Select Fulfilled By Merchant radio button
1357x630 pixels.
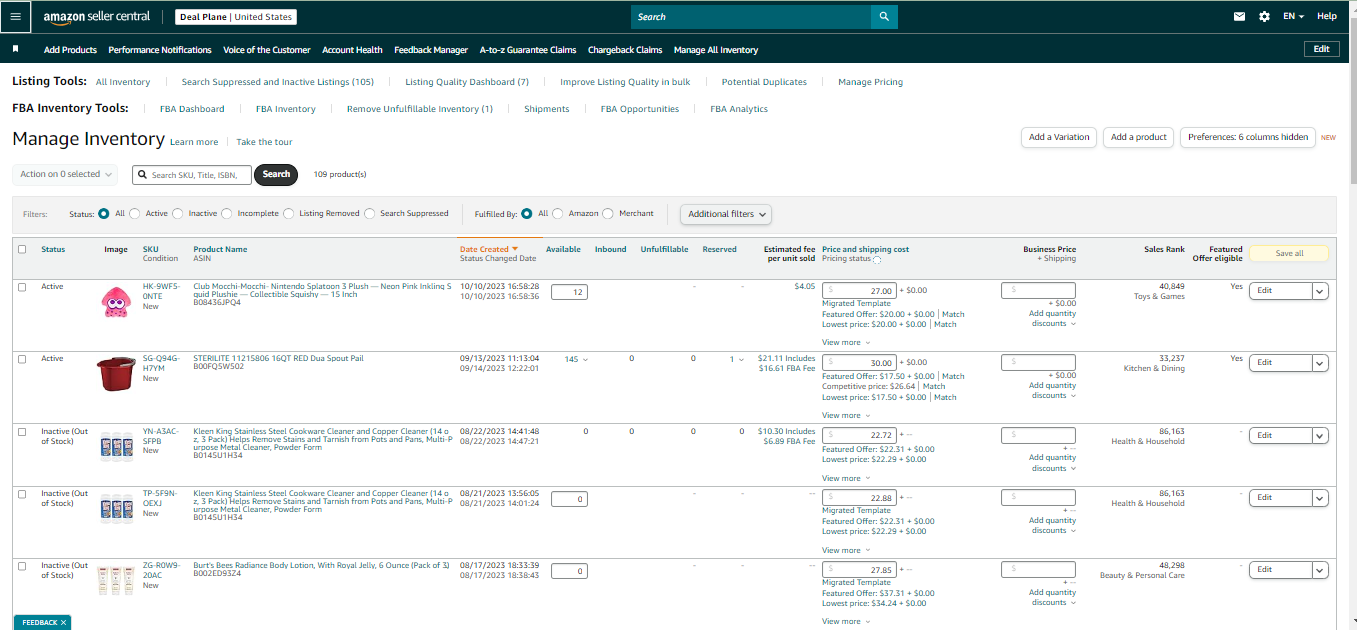pyautogui.click(x=608, y=214)
